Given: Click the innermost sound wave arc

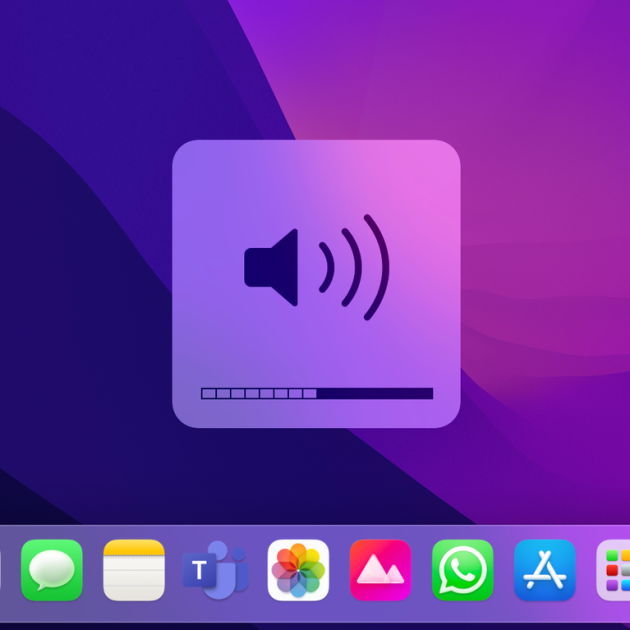Looking at the screenshot, I should pos(327,267).
